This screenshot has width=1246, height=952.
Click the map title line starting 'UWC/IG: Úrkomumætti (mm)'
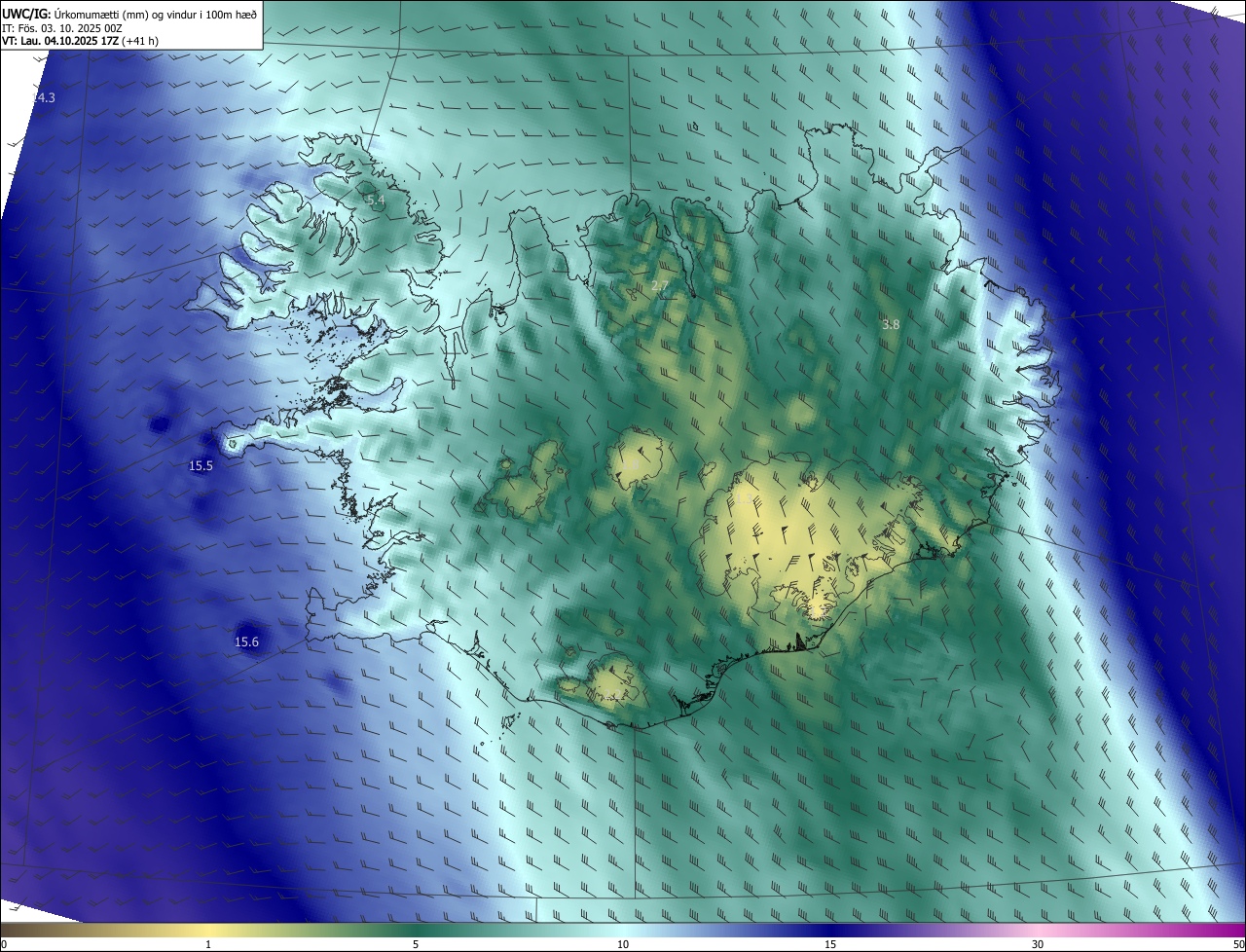tap(129, 14)
